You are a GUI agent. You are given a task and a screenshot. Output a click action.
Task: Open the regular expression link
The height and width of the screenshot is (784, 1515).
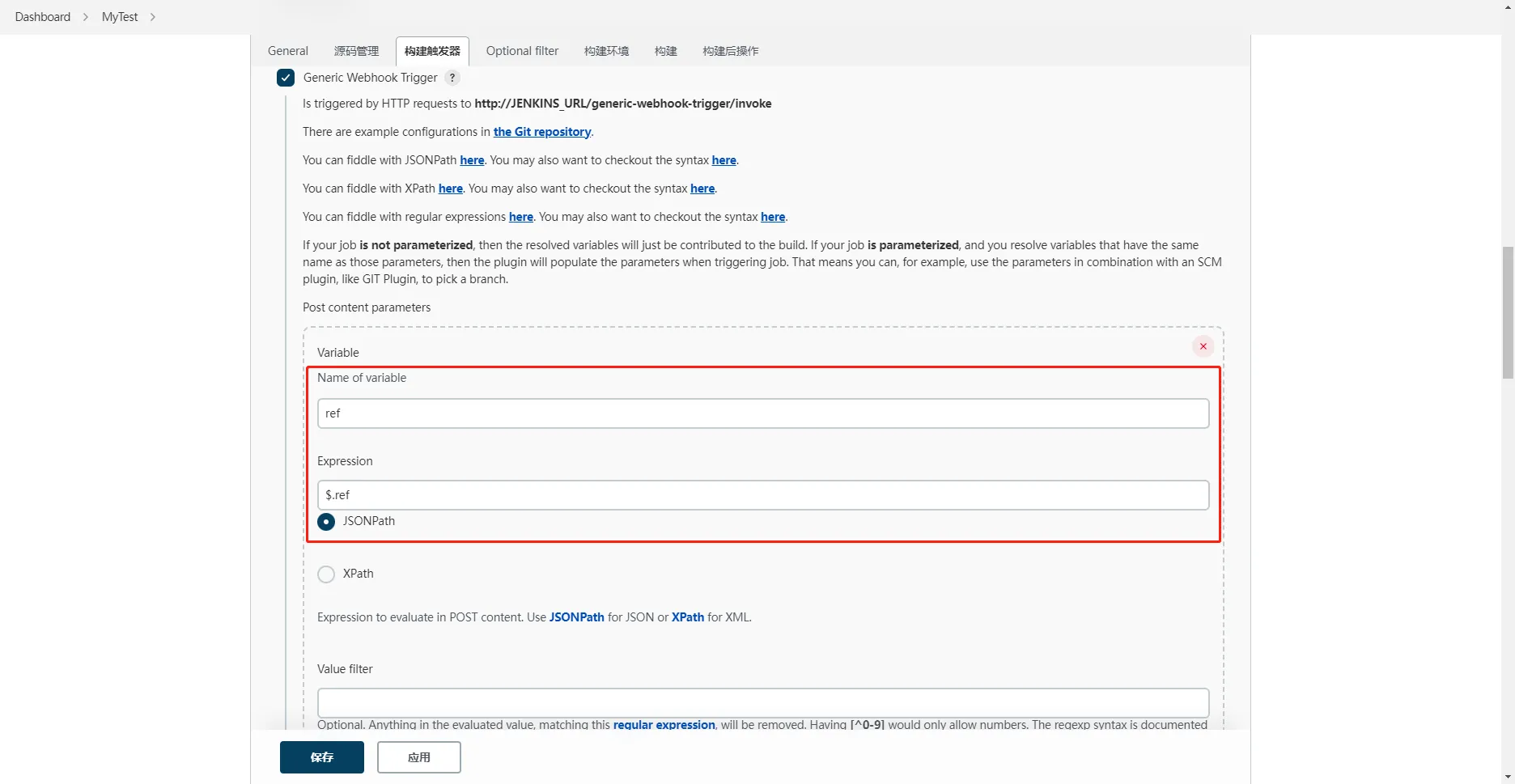coord(664,725)
